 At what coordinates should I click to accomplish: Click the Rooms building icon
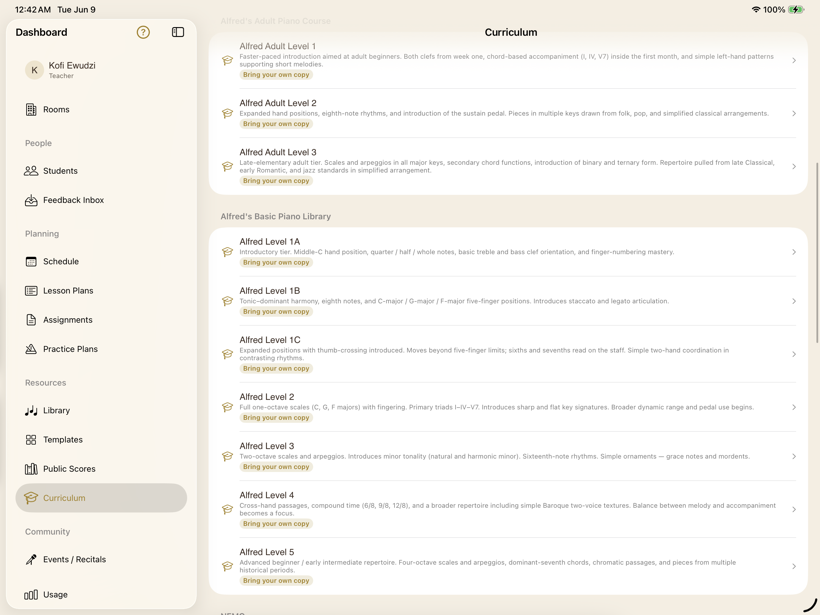(31, 109)
